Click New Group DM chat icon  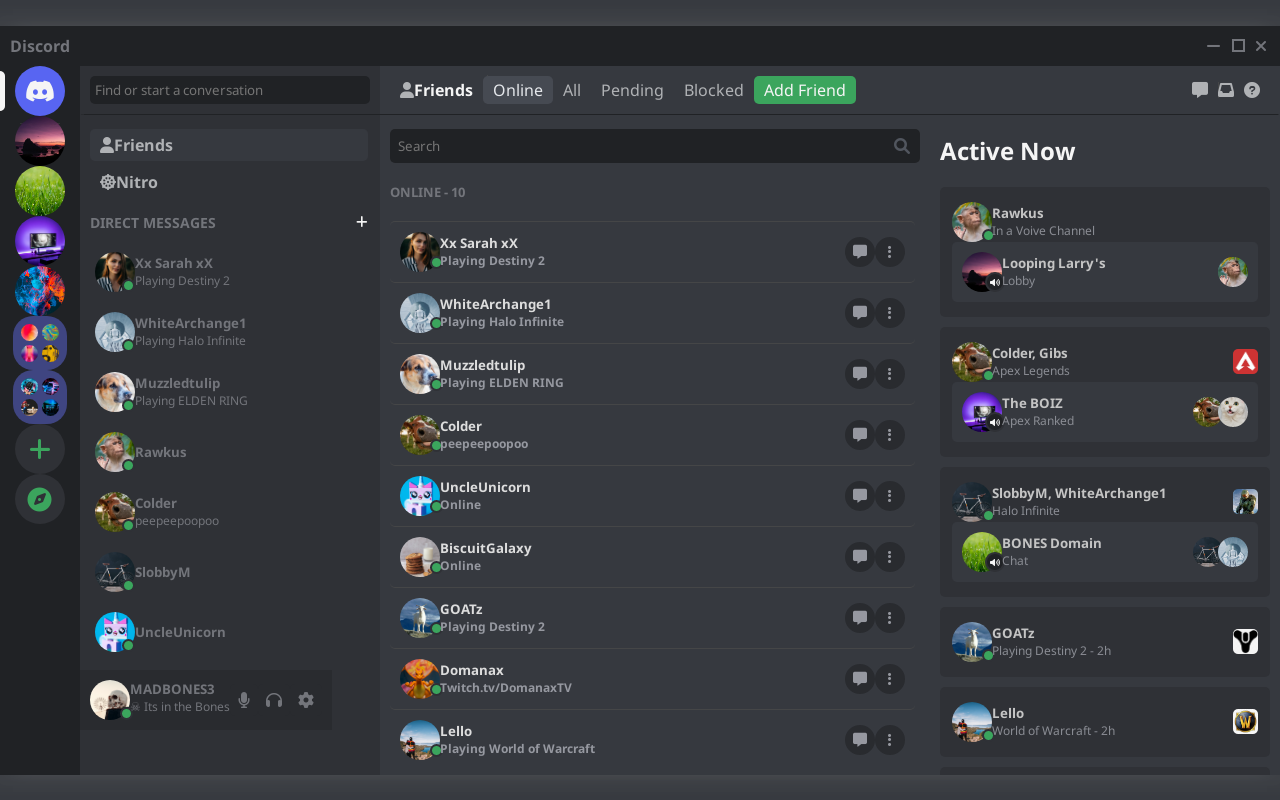(1200, 90)
